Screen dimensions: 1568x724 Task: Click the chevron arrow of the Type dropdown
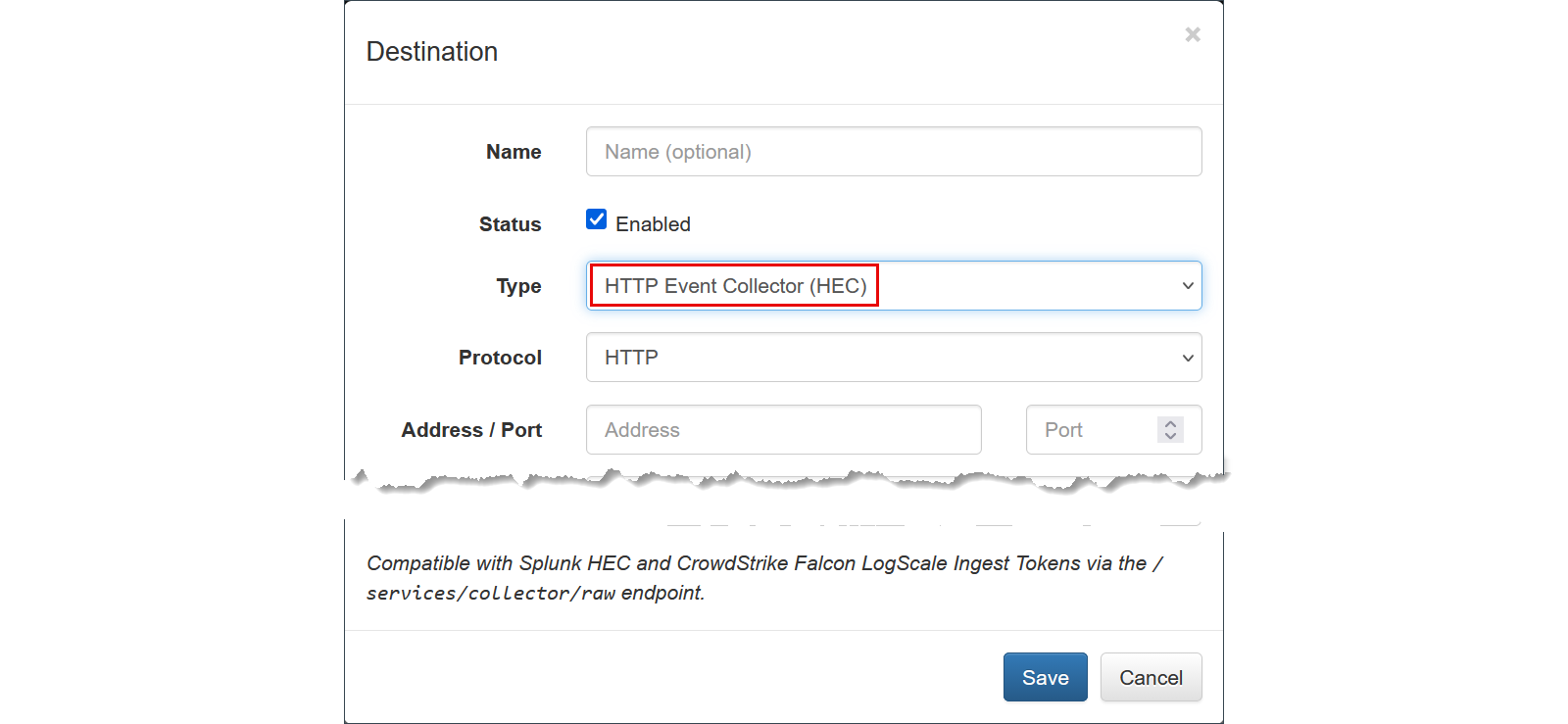(1187, 286)
